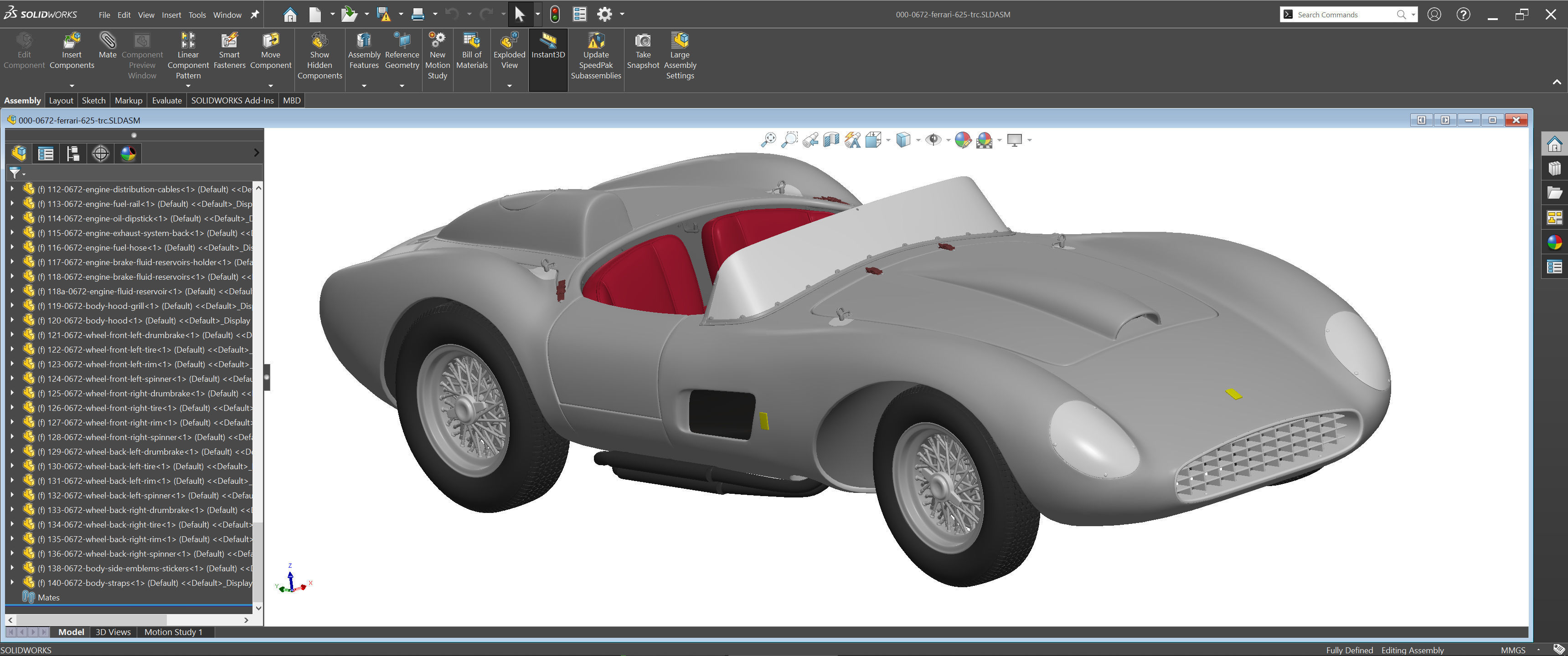Open View Orientation dropdown arrow
The width and height of the screenshot is (1568, 656).
(x=888, y=141)
